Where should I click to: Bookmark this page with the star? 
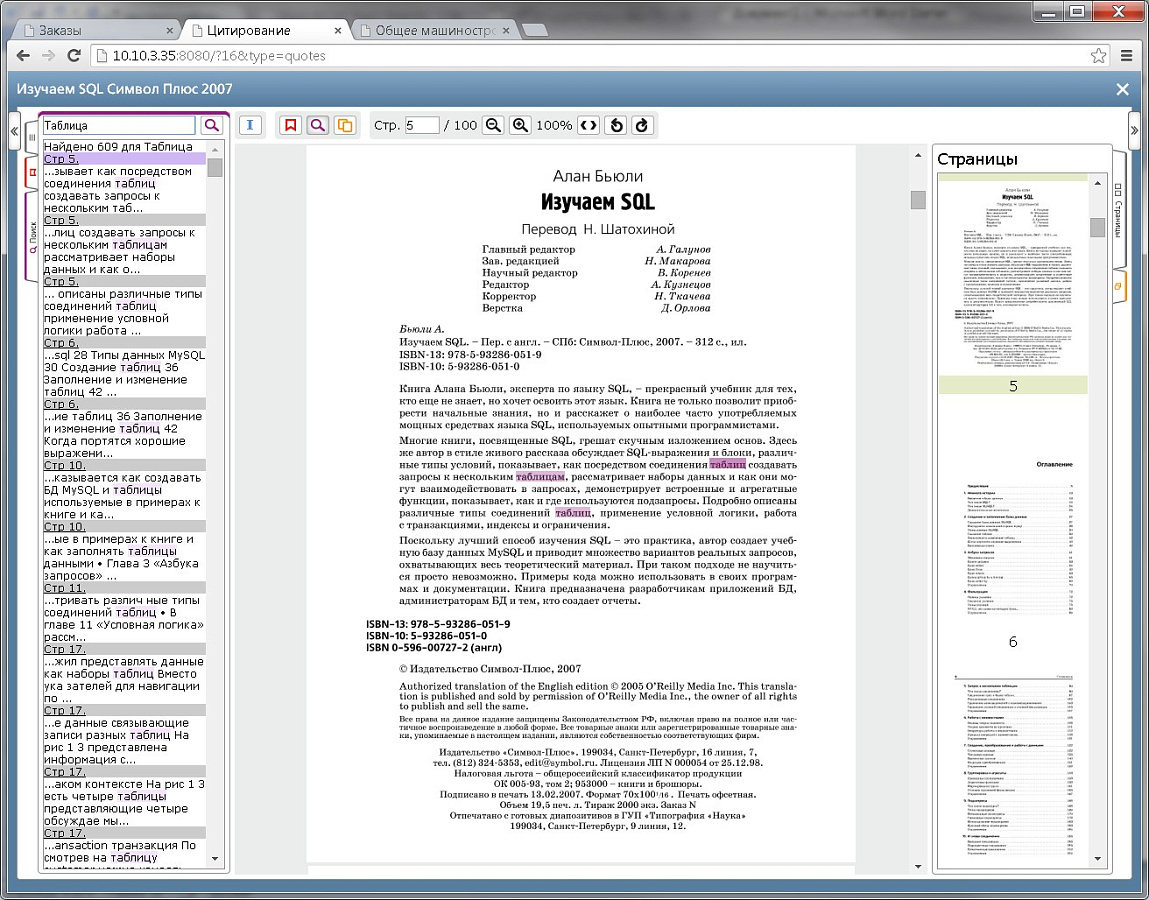(x=1098, y=56)
